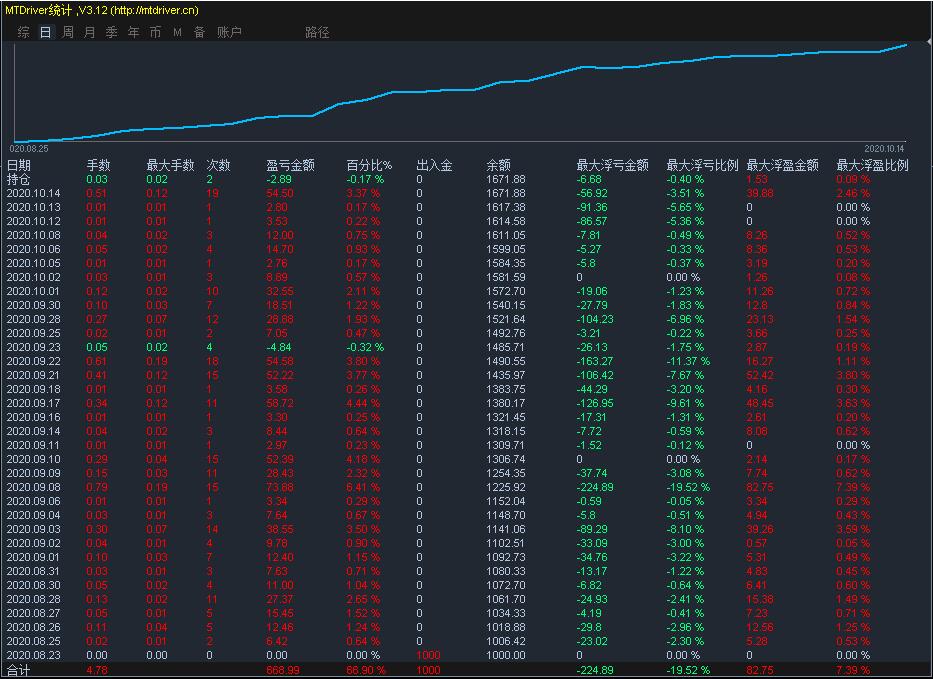Switch to the 综 summary tab
This screenshot has width=933, height=679.
(x=23, y=32)
